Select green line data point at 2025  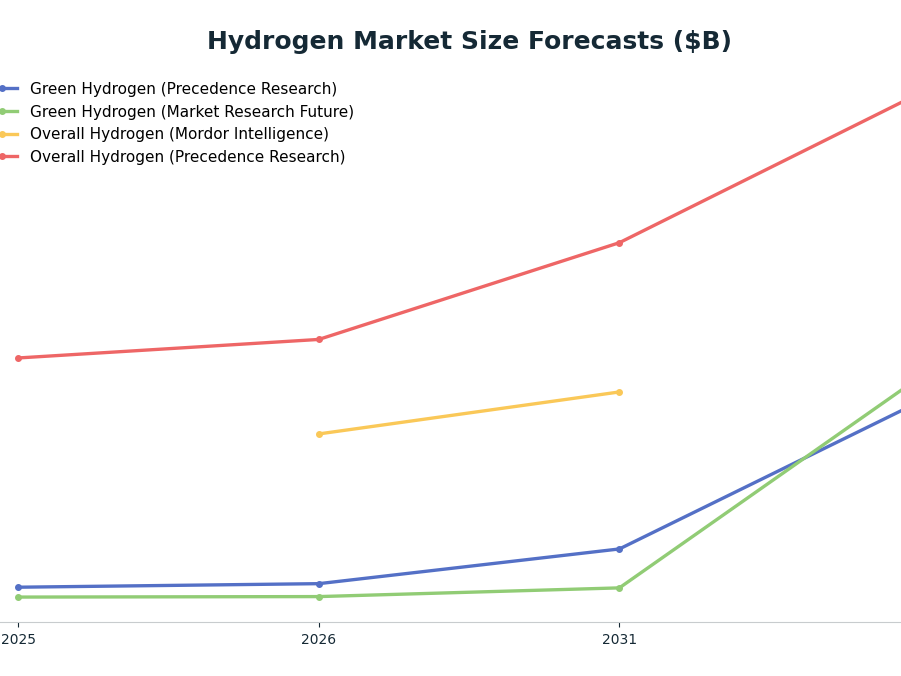click(x=18, y=597)
